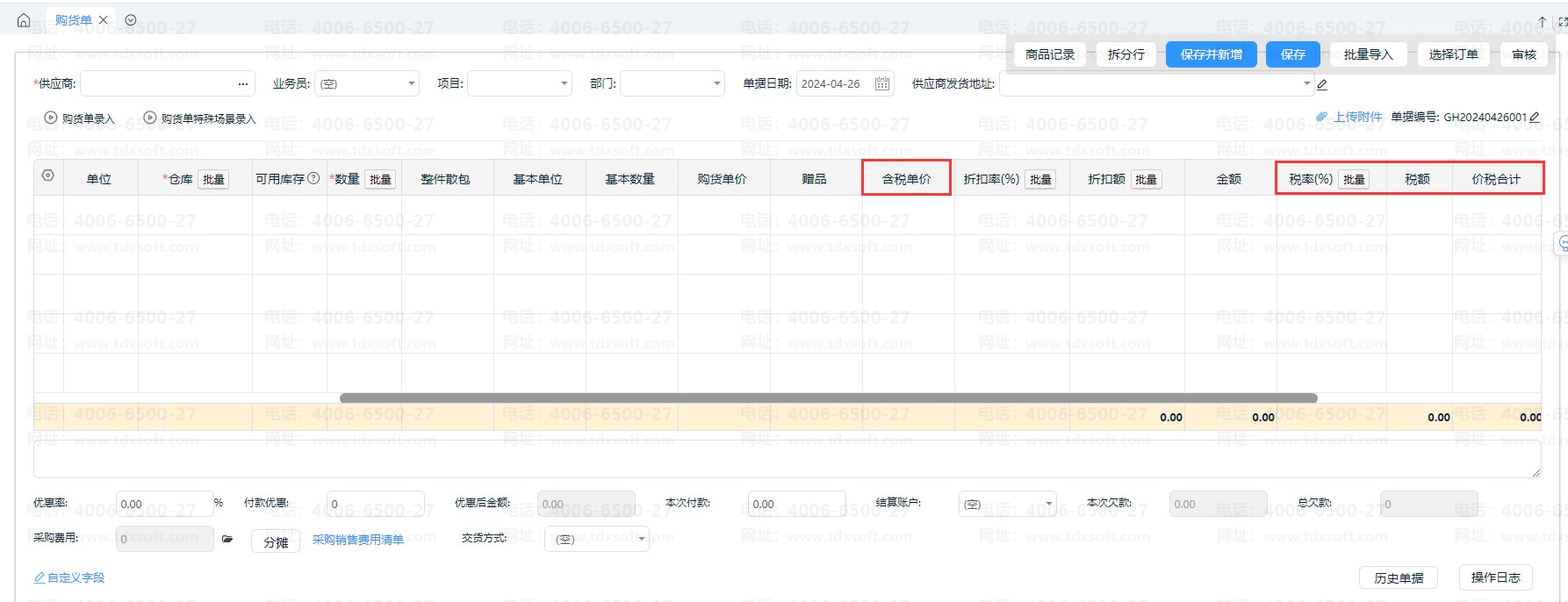
Task: Open the 采购销售费用清单 link
Action: coord(357,540)
